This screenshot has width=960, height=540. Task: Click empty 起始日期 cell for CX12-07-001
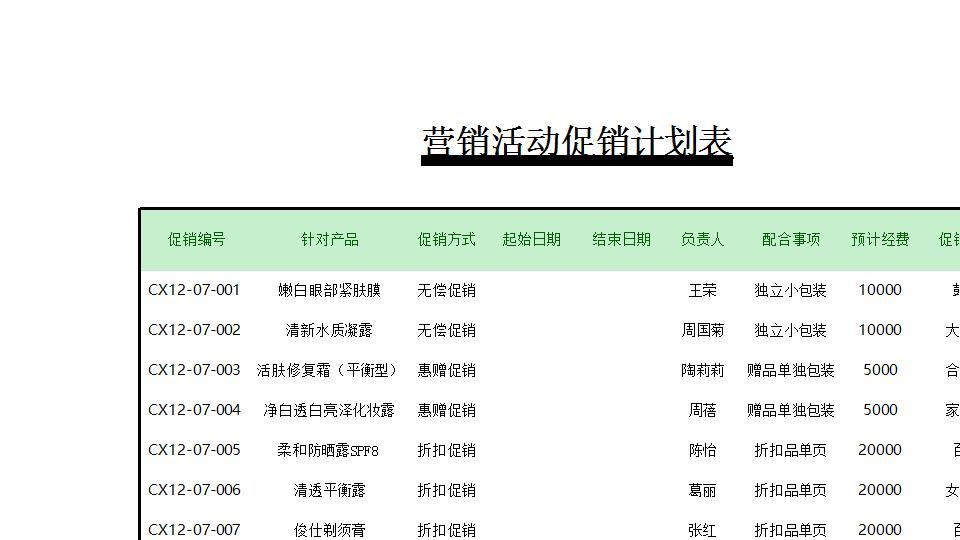click(x=531, y=290)
